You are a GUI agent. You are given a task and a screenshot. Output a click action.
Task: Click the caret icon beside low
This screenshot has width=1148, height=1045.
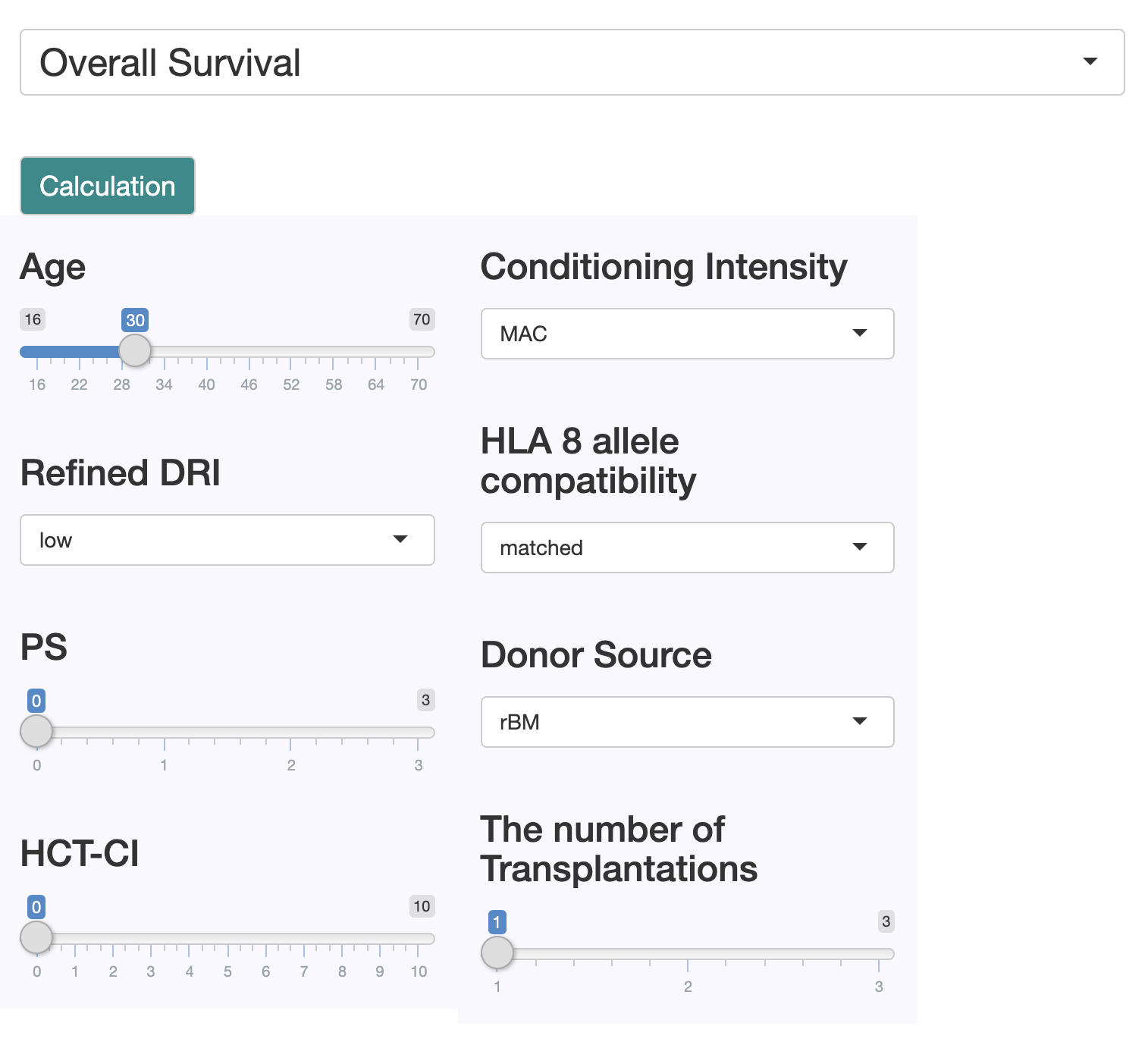pyautogui.click(x=400, y=539)
